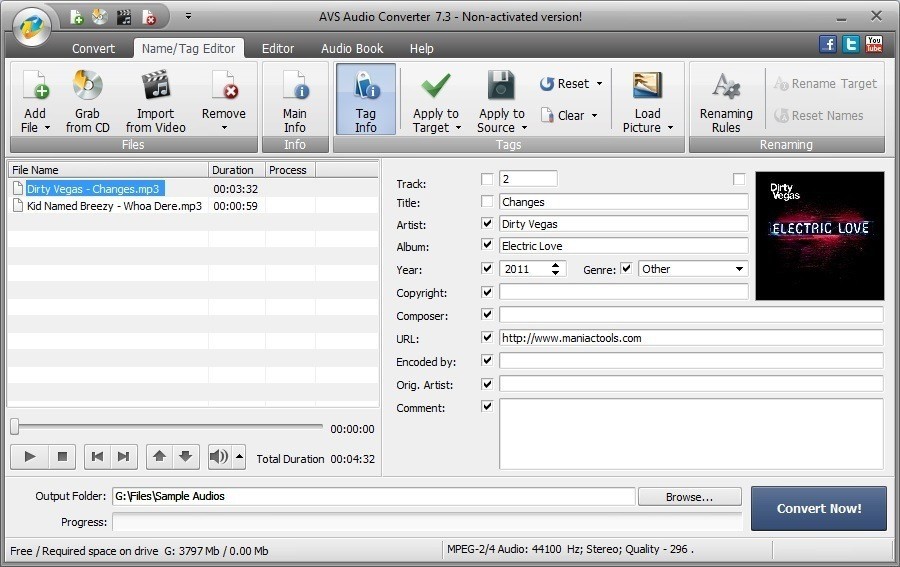Expand the Add File dropdown arrow
The height and width of the screenshot is (567, 900).
pos(47,127)
